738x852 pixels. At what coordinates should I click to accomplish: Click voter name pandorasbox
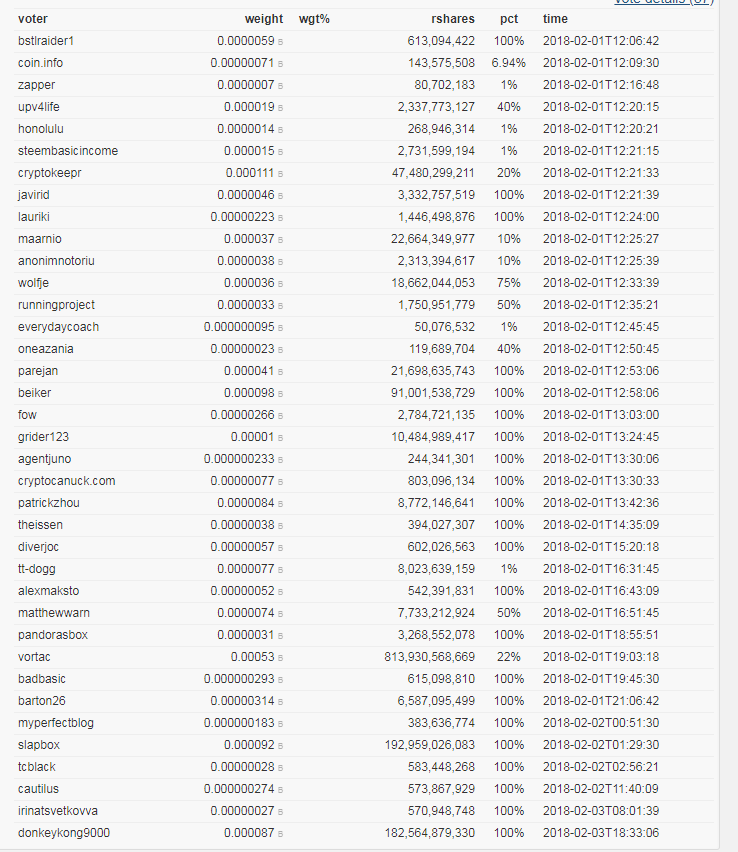[x=53, y=635]
